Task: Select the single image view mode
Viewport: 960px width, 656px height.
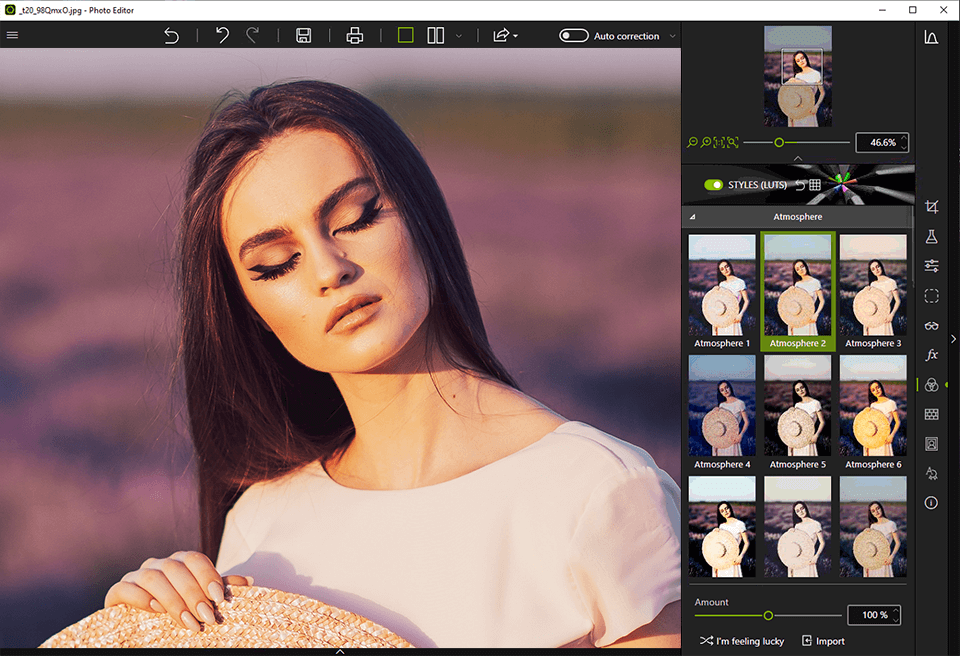Action: 405,36
